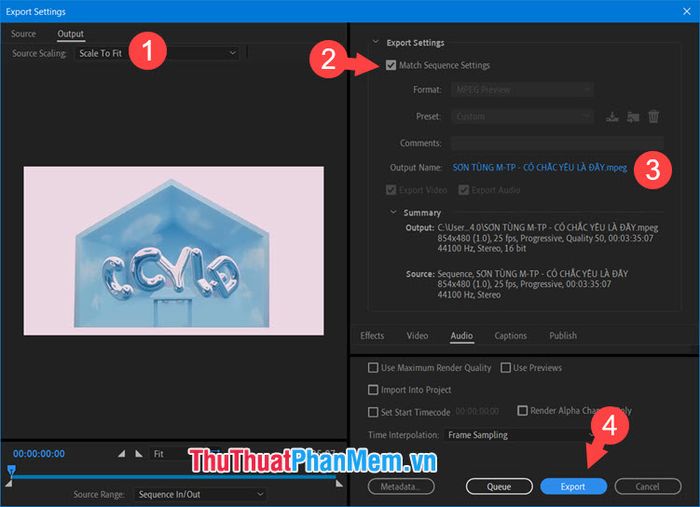Viewport: 700px width, 507px height.
Task: Open the Effects tab
Action: pyautogui.click(x=372, y=336)
